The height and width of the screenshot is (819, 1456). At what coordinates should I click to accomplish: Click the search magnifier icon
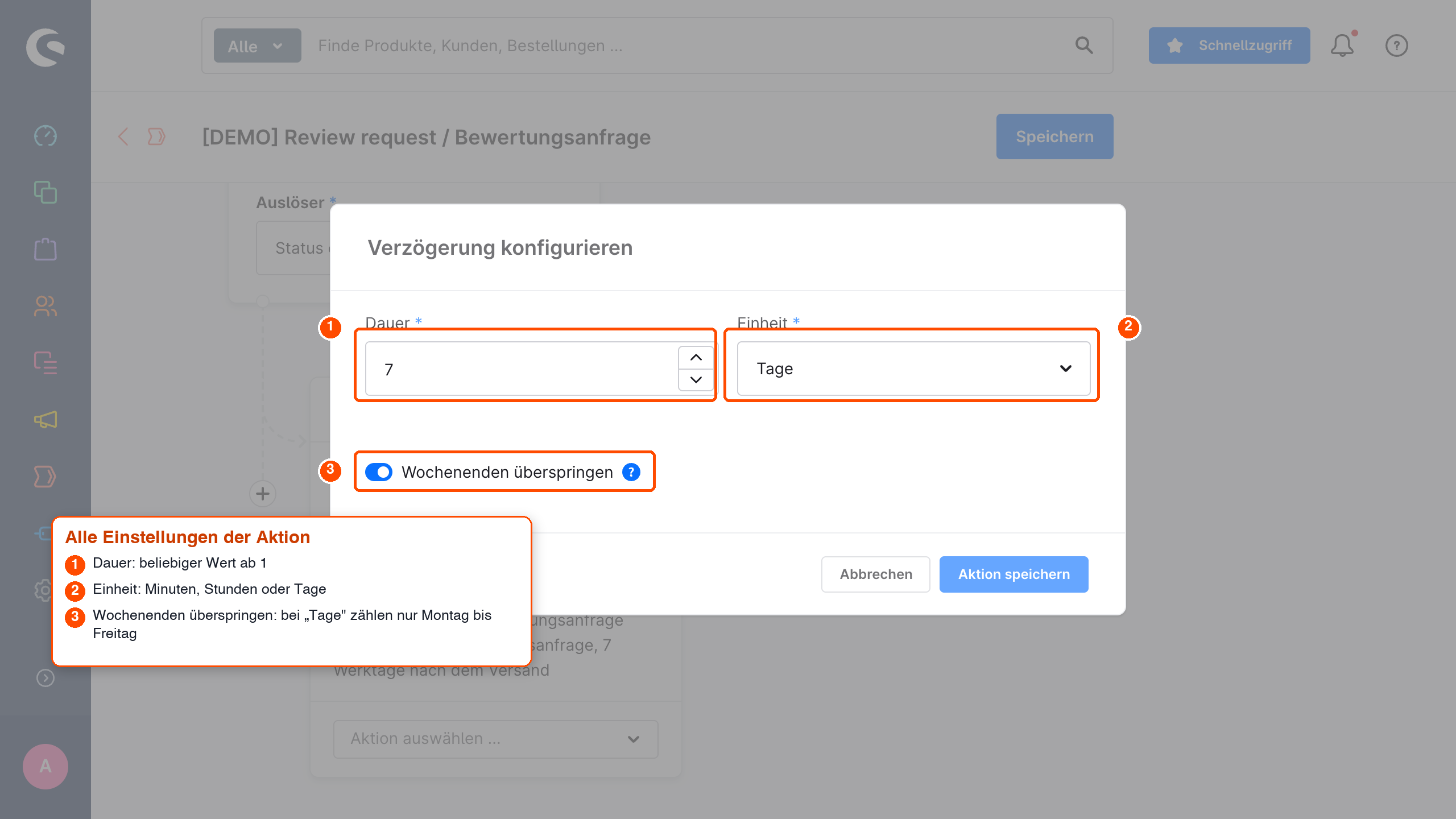[1084, 45]
